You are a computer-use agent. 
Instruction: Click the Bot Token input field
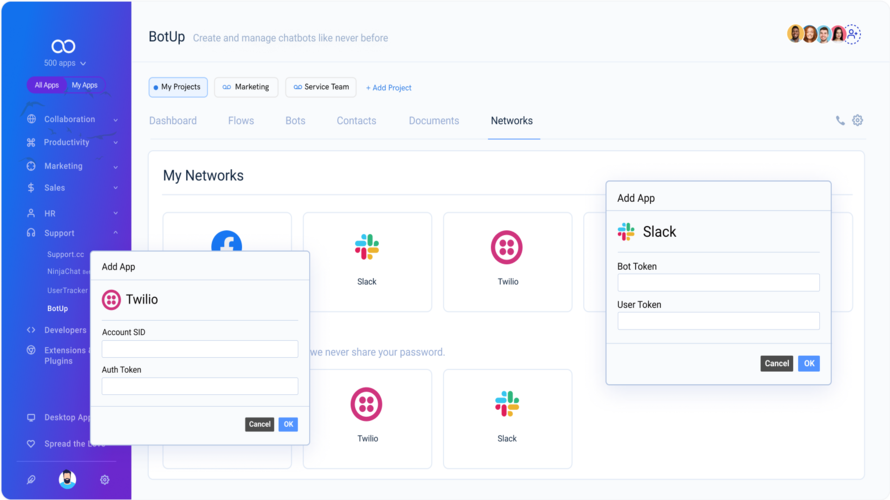pyautogui.click(x=719, y=283)
